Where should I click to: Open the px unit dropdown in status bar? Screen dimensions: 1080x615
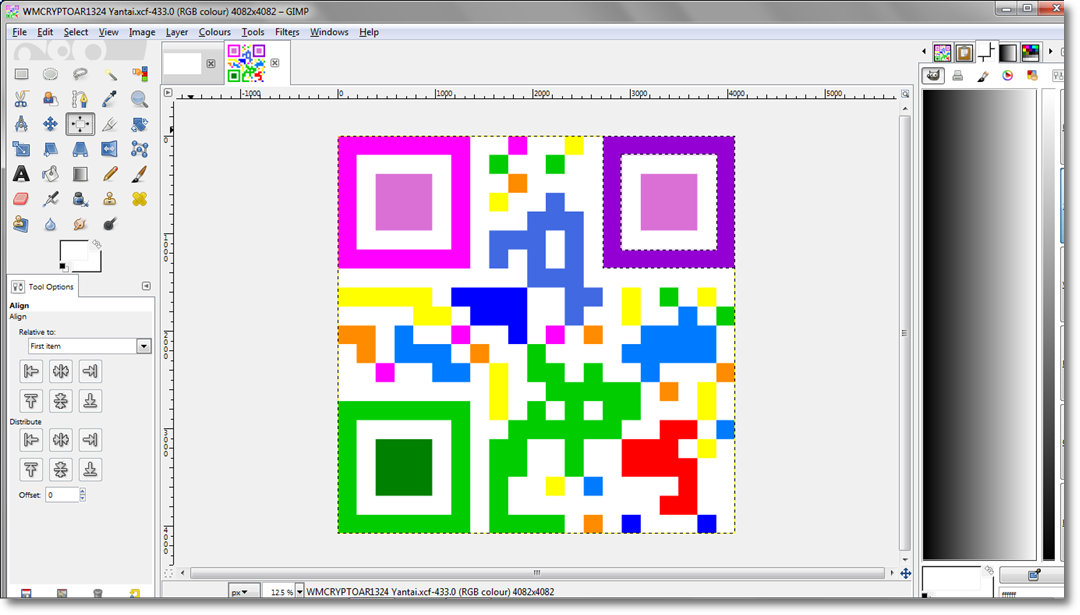[x=243, y=592]
